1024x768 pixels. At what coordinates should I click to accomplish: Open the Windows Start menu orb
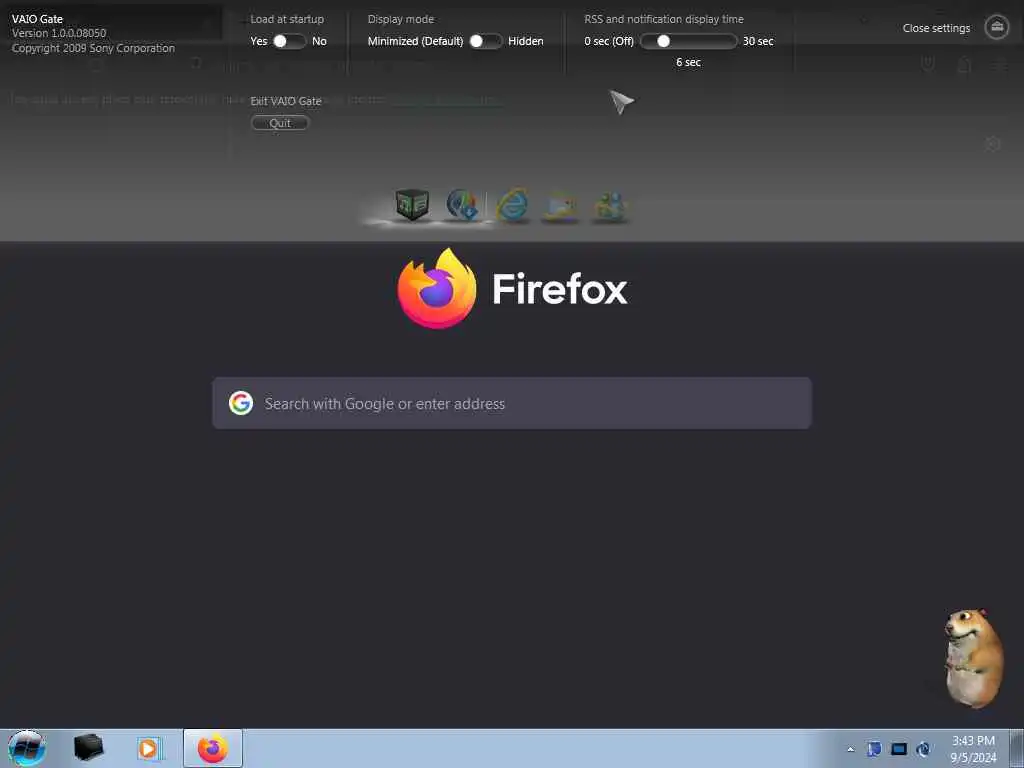(27, 748)
